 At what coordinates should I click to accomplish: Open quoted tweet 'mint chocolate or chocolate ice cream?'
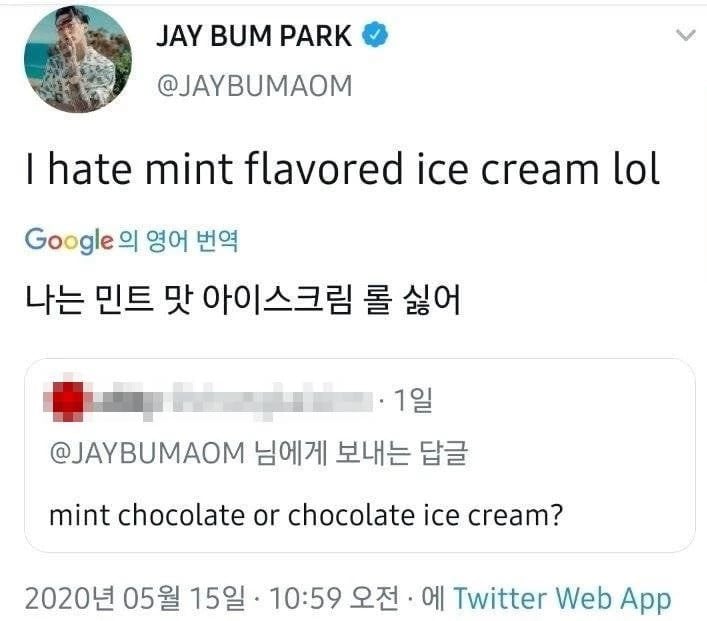306,515
